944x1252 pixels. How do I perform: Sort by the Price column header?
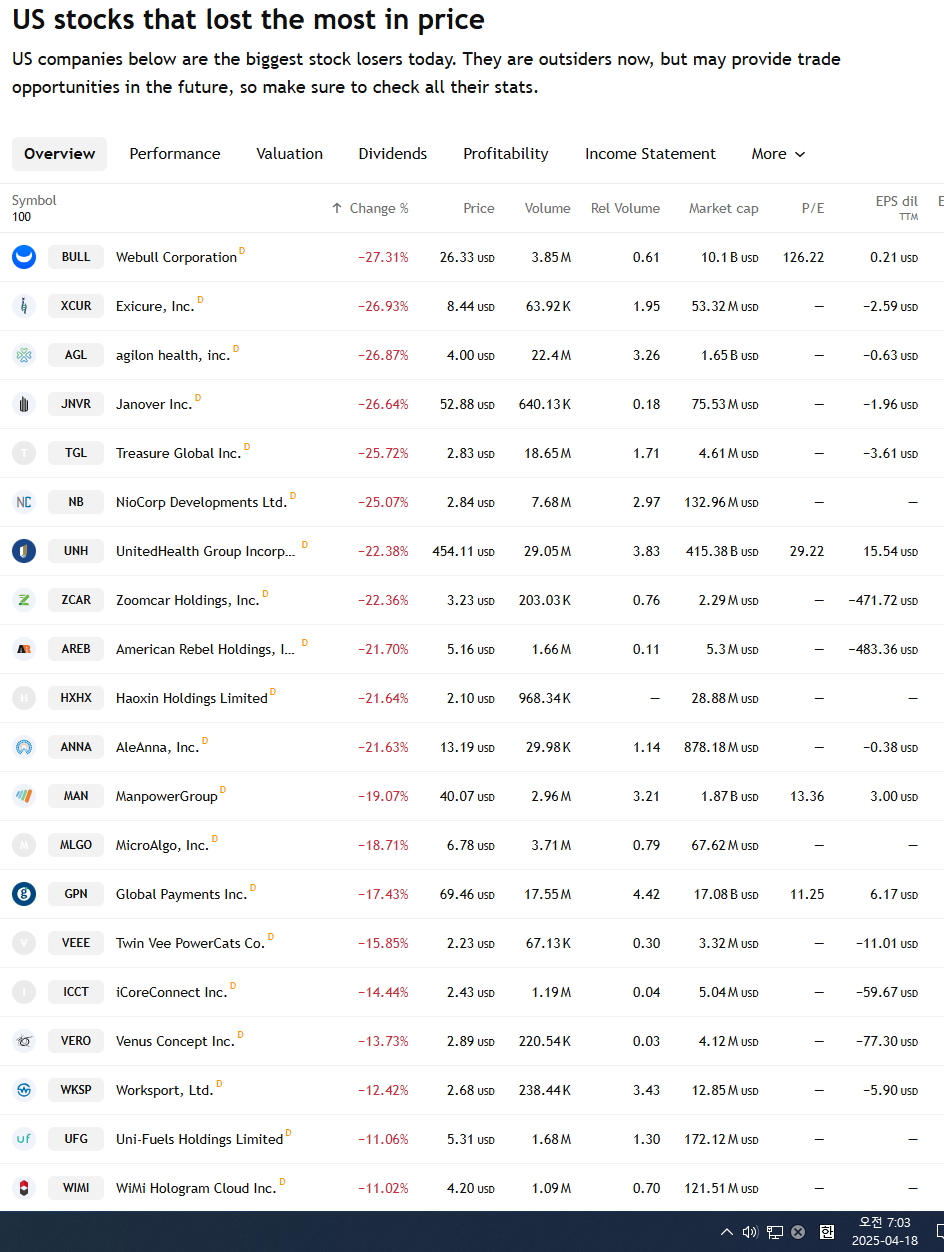point(479,208)
